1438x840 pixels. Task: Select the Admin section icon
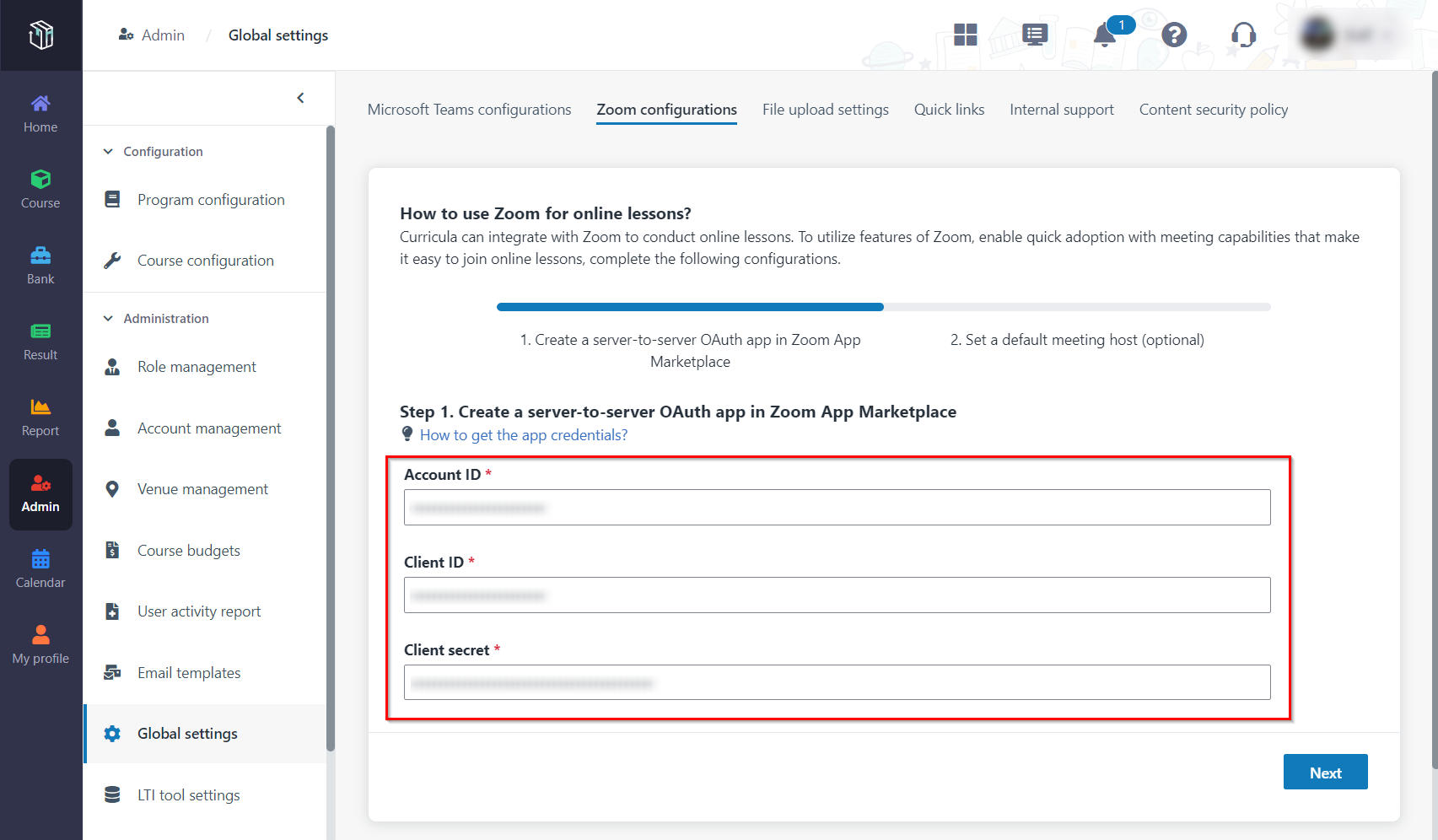(40, 483)
